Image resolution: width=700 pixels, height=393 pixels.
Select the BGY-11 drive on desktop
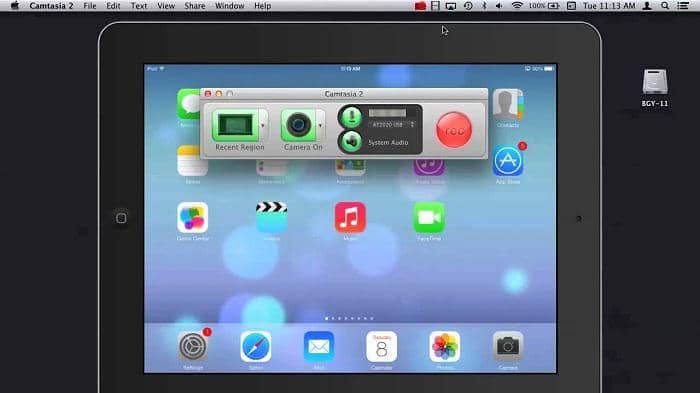(655, 88)
